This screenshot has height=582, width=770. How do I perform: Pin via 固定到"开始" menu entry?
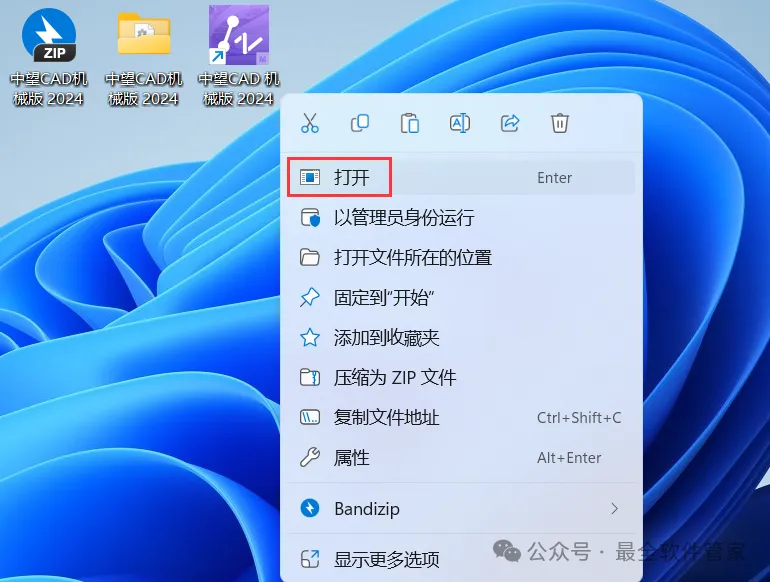coord(460,298)
